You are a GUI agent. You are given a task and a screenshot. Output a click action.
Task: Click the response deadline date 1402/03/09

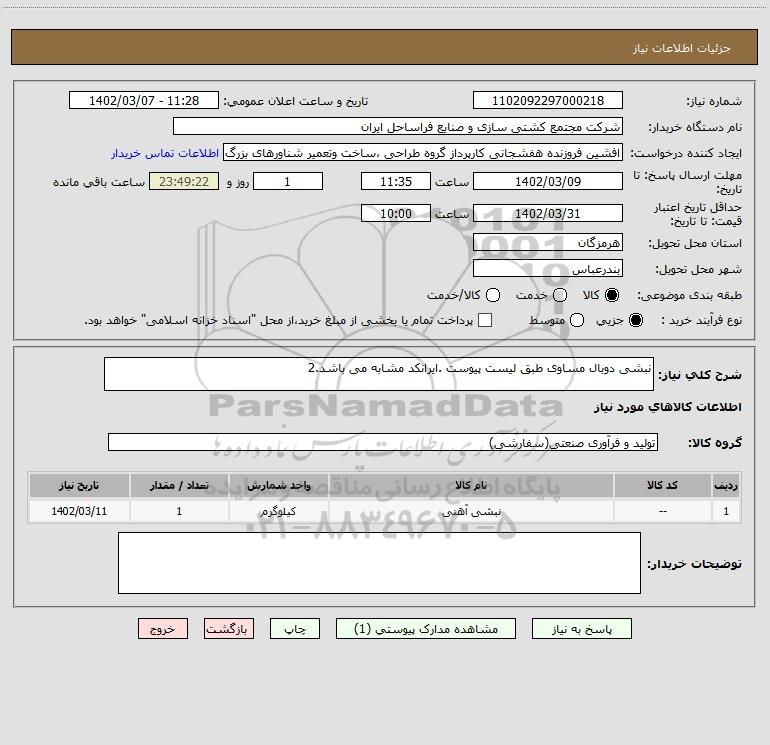(x=548, y=182)
